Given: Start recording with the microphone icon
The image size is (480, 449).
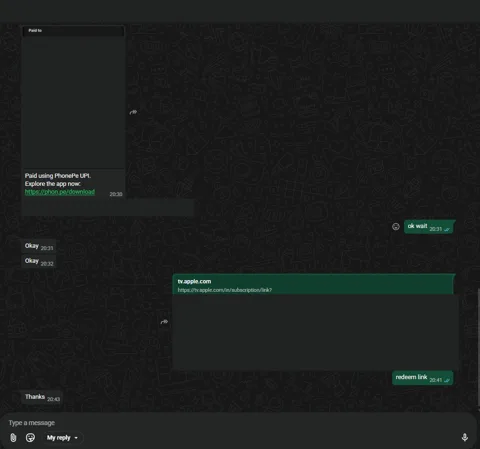Looking at the screenshot, I should coord(465,437).
